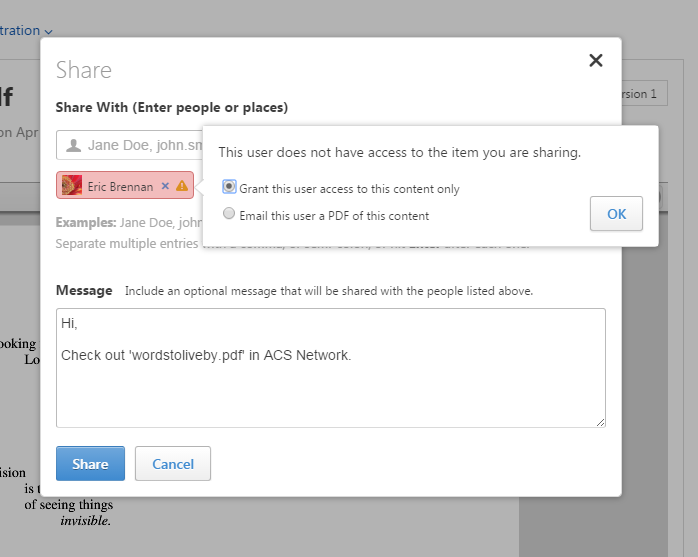
Task: Choose 'Email this user a PDF' option
Action: tap(230, 214)
